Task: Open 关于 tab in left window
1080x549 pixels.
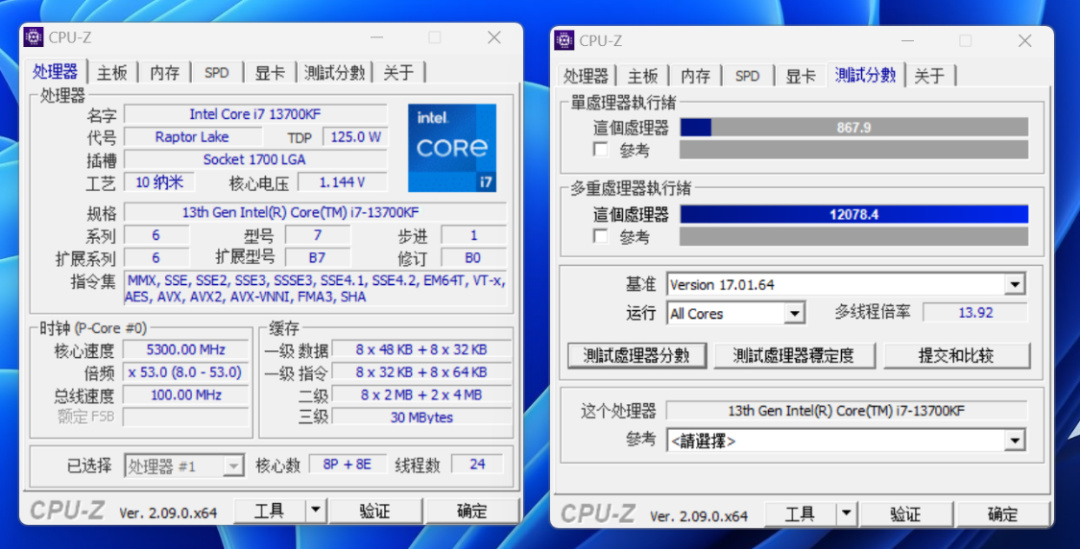Action: 399,72
